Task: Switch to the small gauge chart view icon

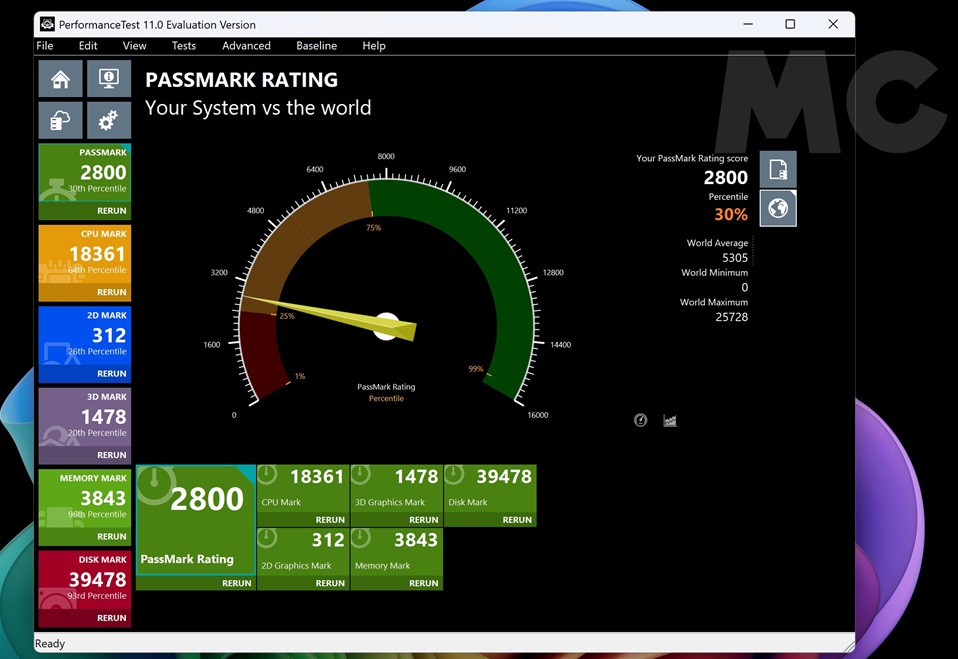Action: (641, 420)
